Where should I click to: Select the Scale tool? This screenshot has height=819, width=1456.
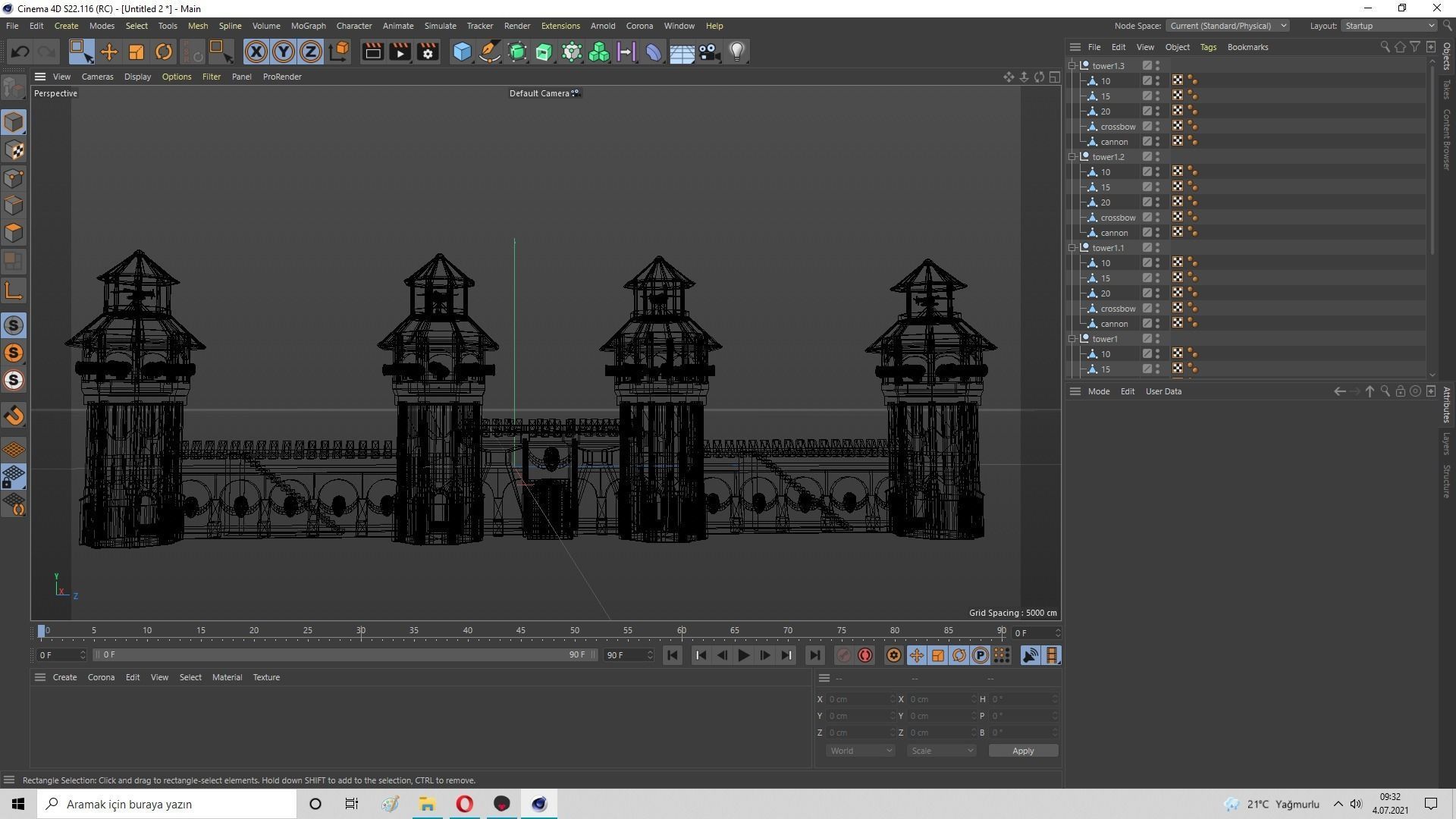(x=136, y=52)
